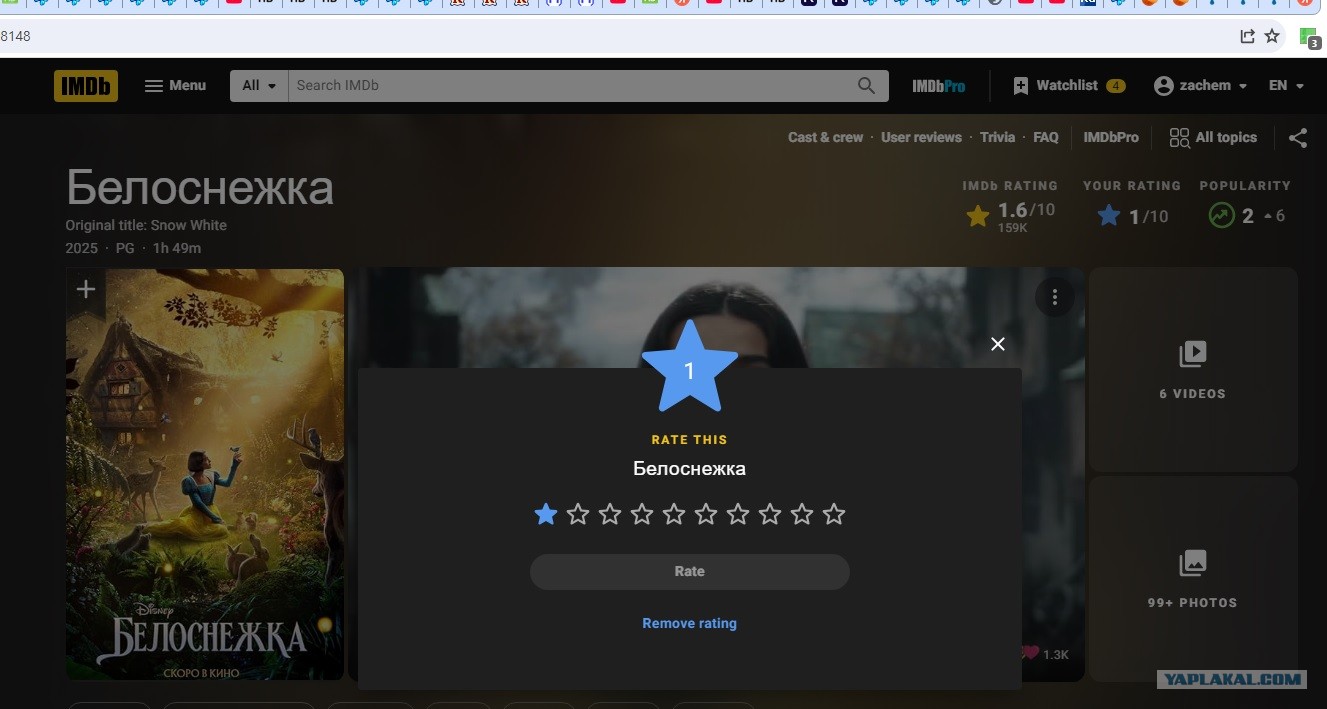The width and height of the screenshot is (1327, 709).
Task: Open Cast & crew page
Action: [825, 138]
